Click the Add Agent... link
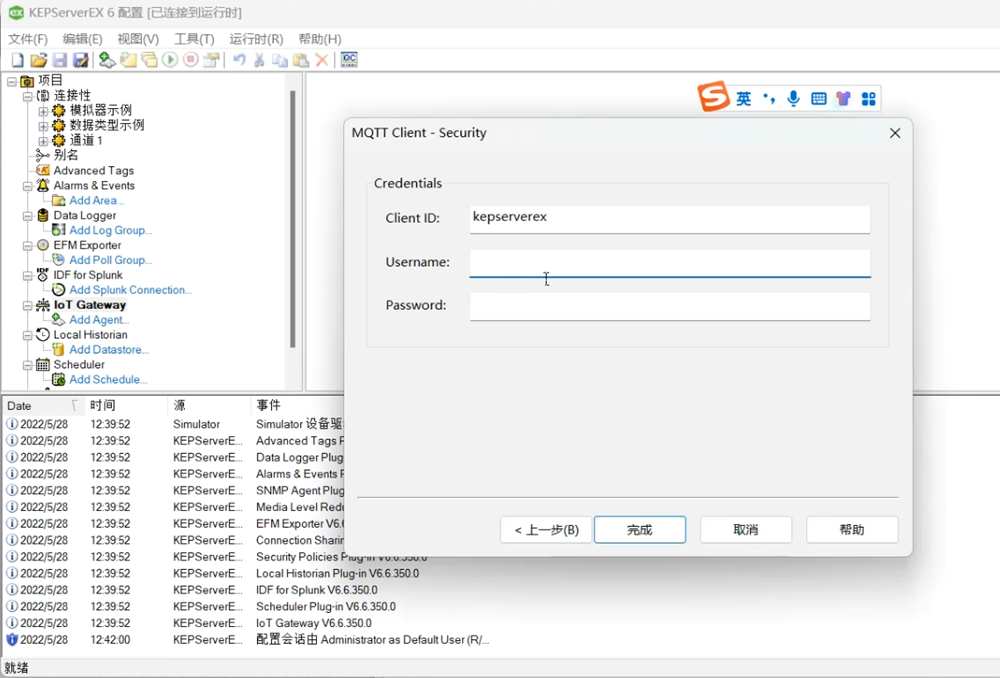Image resolution: width=1000 pixels, height=678 pixels. click(99, 320)
